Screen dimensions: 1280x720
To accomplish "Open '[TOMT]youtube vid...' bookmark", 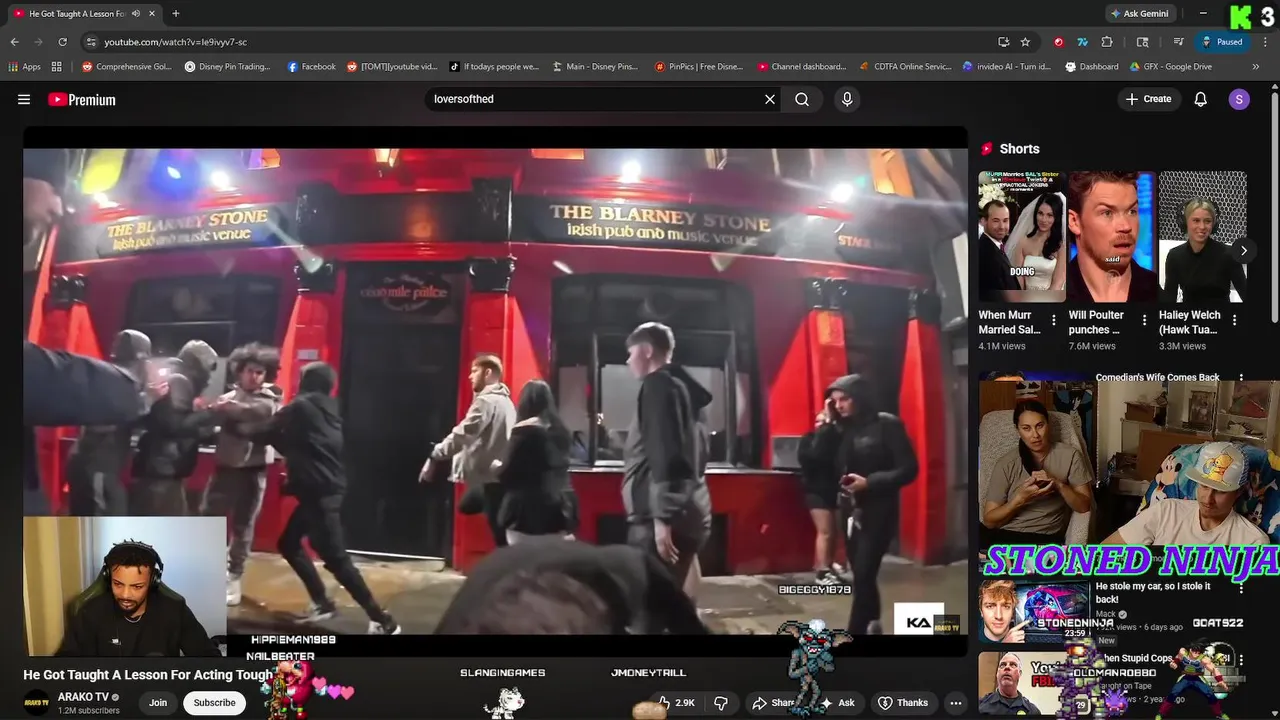I will tap(392, 67).
